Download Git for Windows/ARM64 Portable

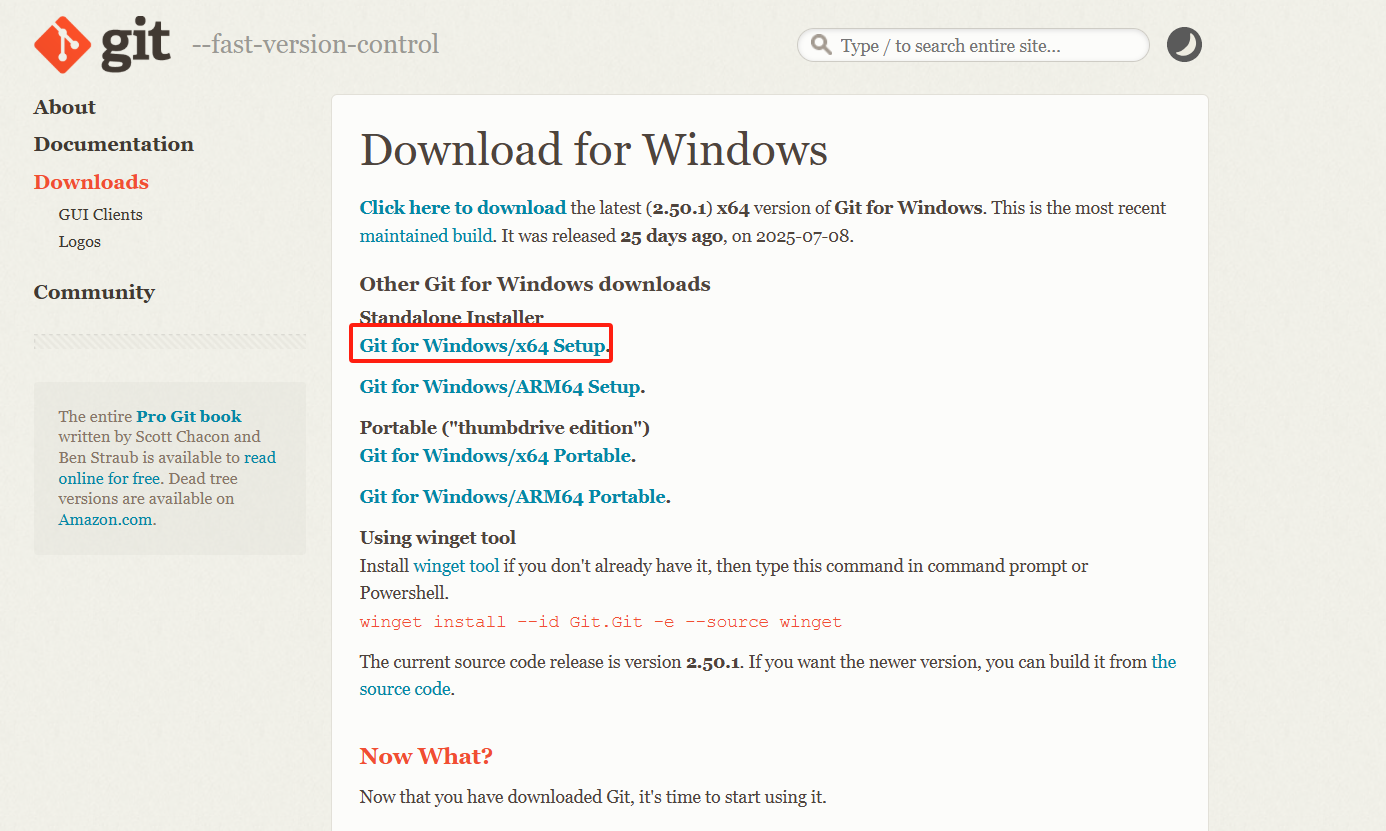513,496
